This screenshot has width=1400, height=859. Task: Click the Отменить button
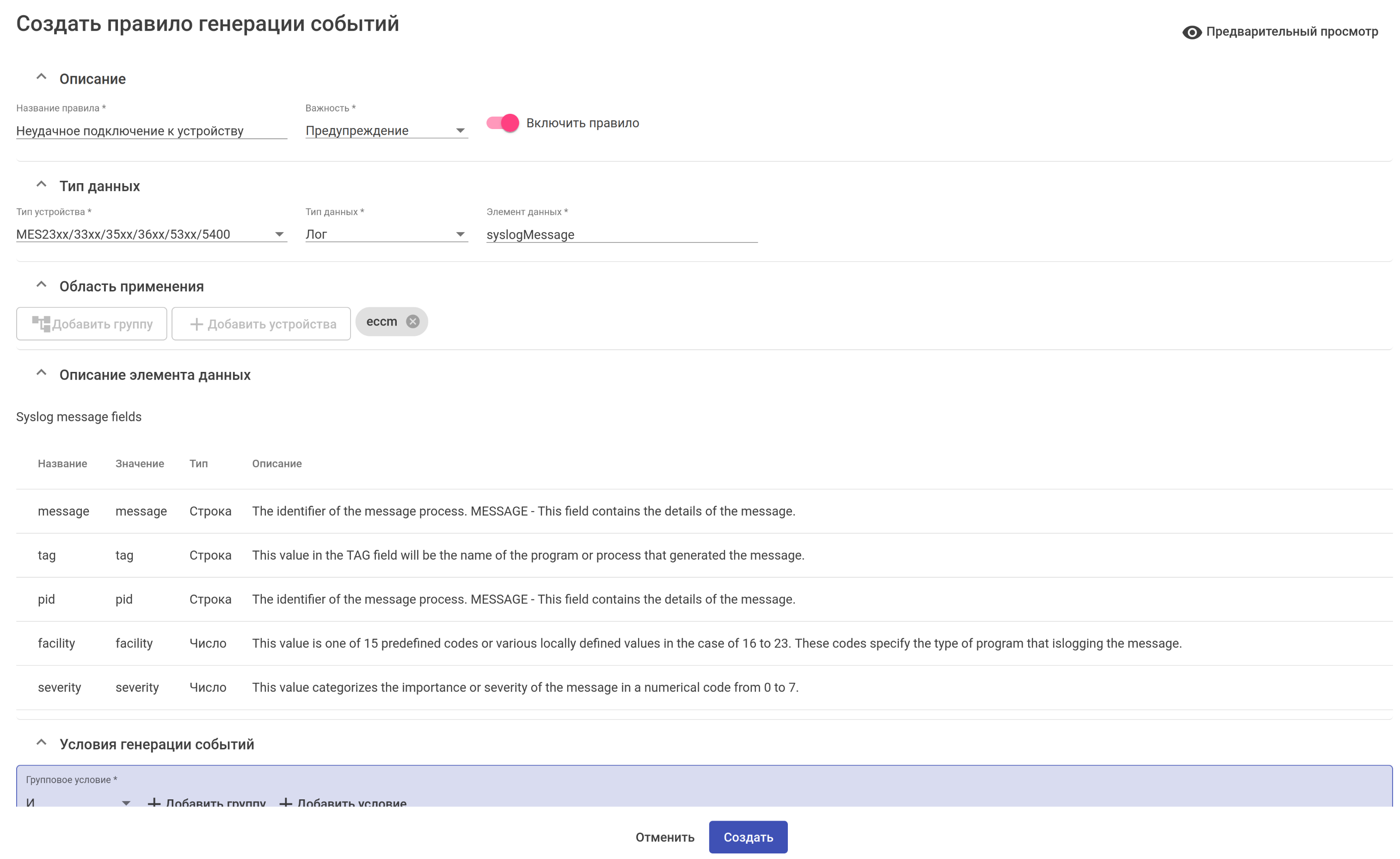[x=664, y=837]
